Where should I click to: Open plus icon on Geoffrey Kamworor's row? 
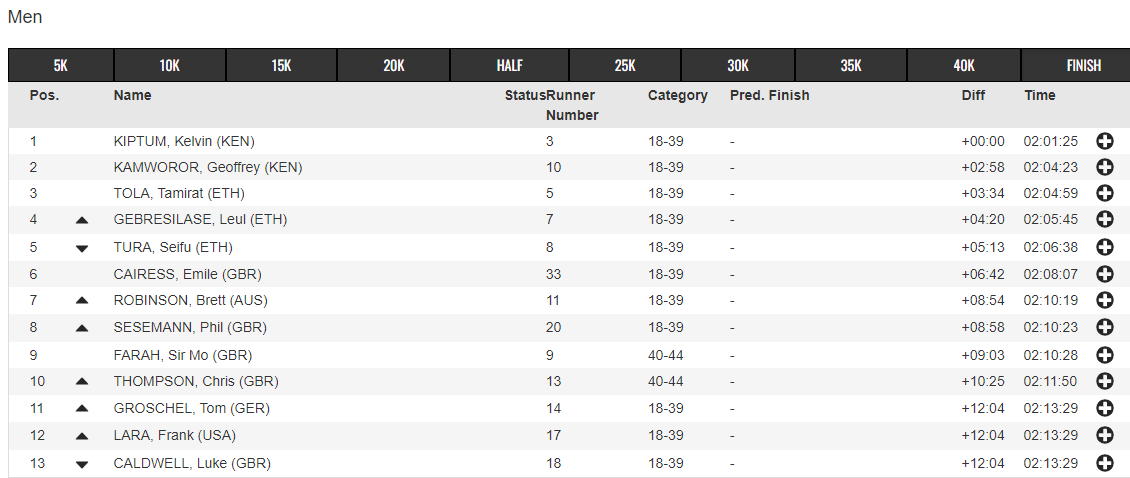tap(1104, 168)
